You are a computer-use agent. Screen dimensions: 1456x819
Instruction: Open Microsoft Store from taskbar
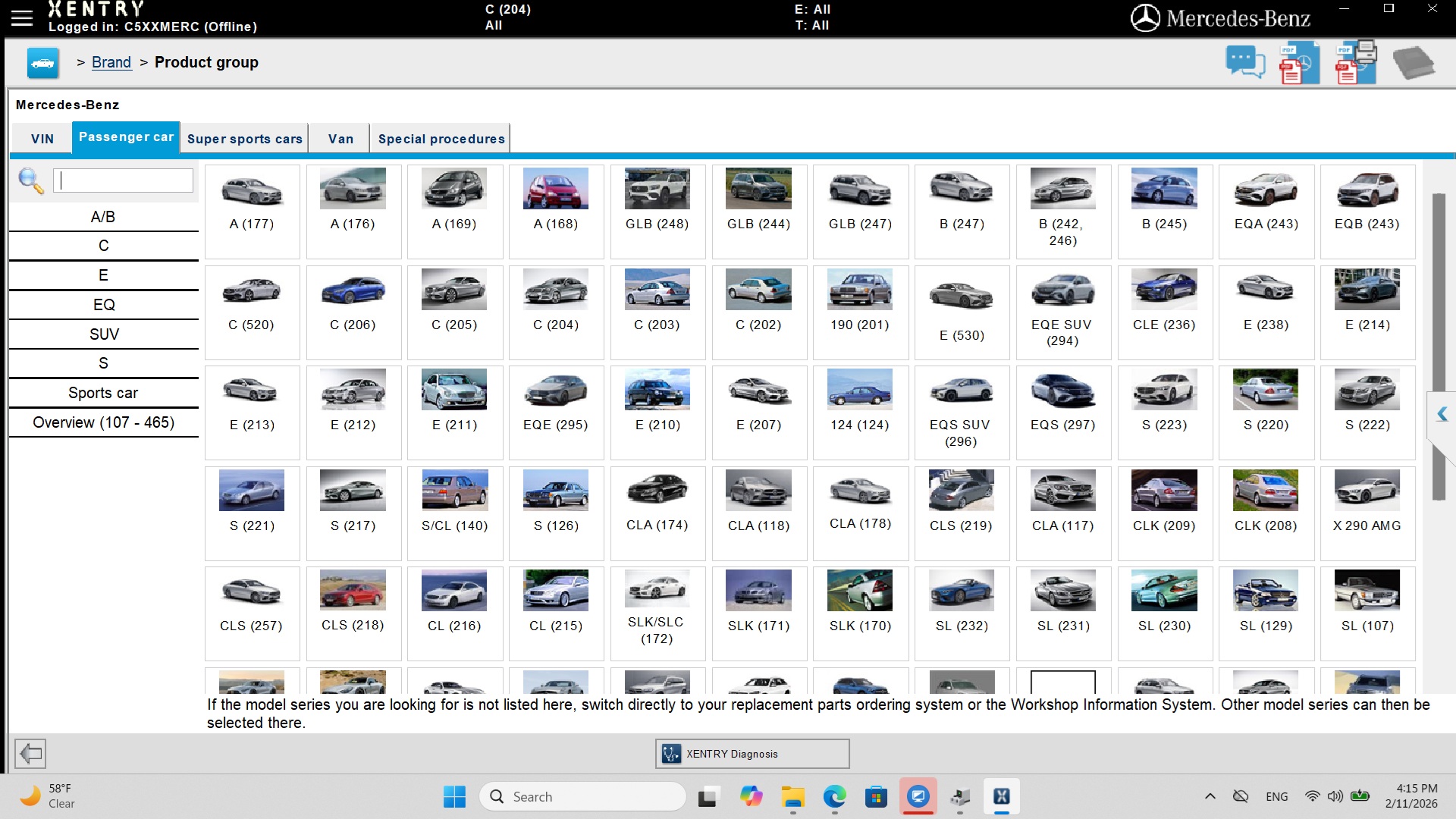[876, 797]
